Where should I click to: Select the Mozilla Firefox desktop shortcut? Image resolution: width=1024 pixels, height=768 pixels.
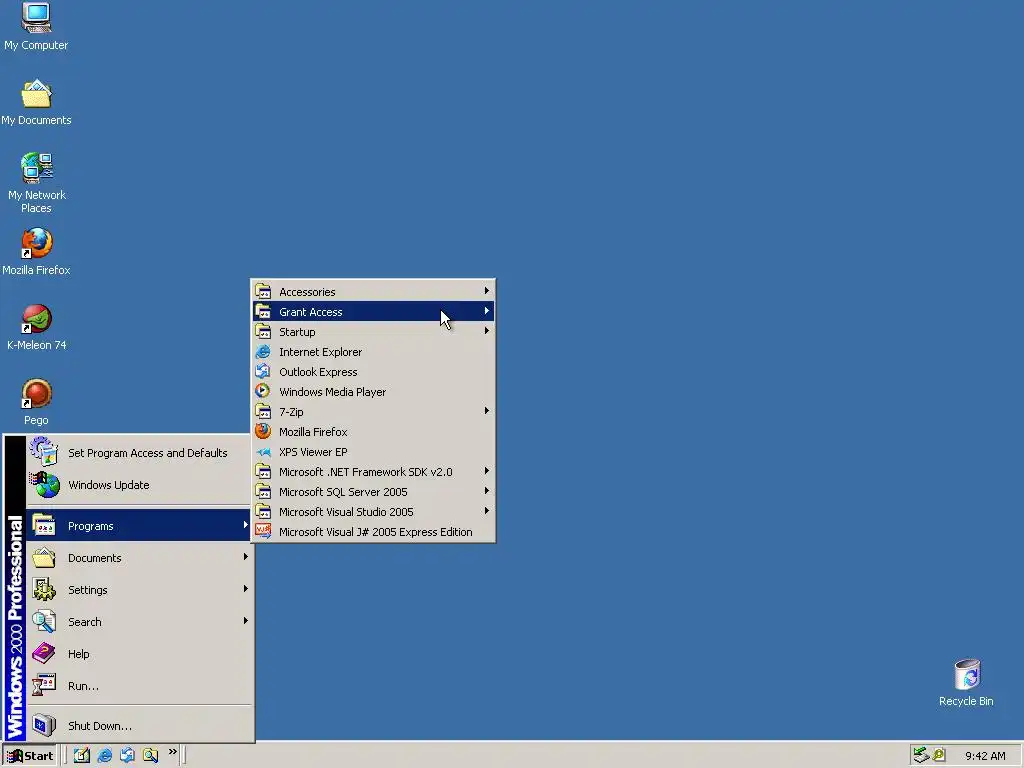(36, 252)
